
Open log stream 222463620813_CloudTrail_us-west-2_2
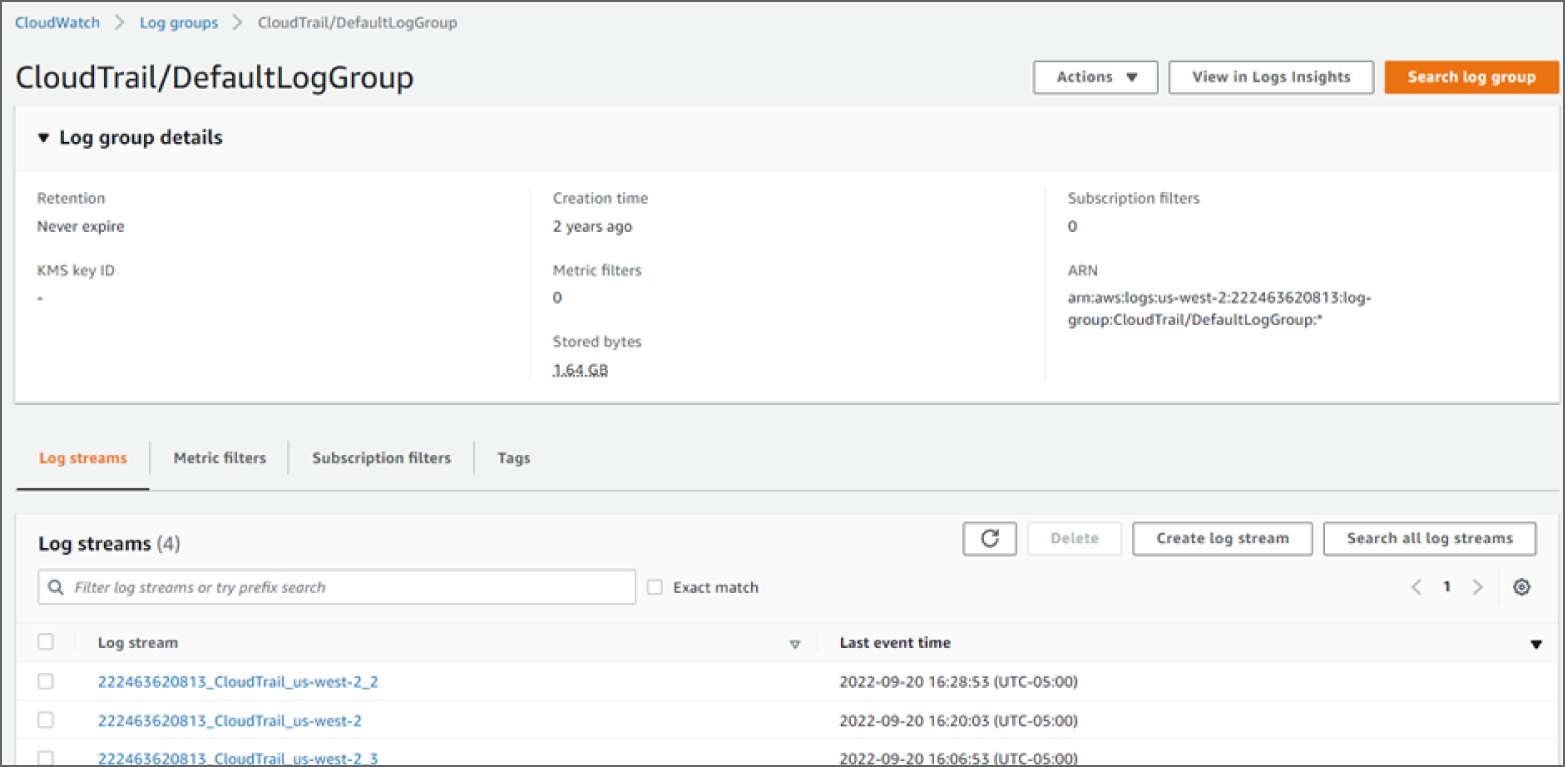pyautogui.click(x=238, y=682)
